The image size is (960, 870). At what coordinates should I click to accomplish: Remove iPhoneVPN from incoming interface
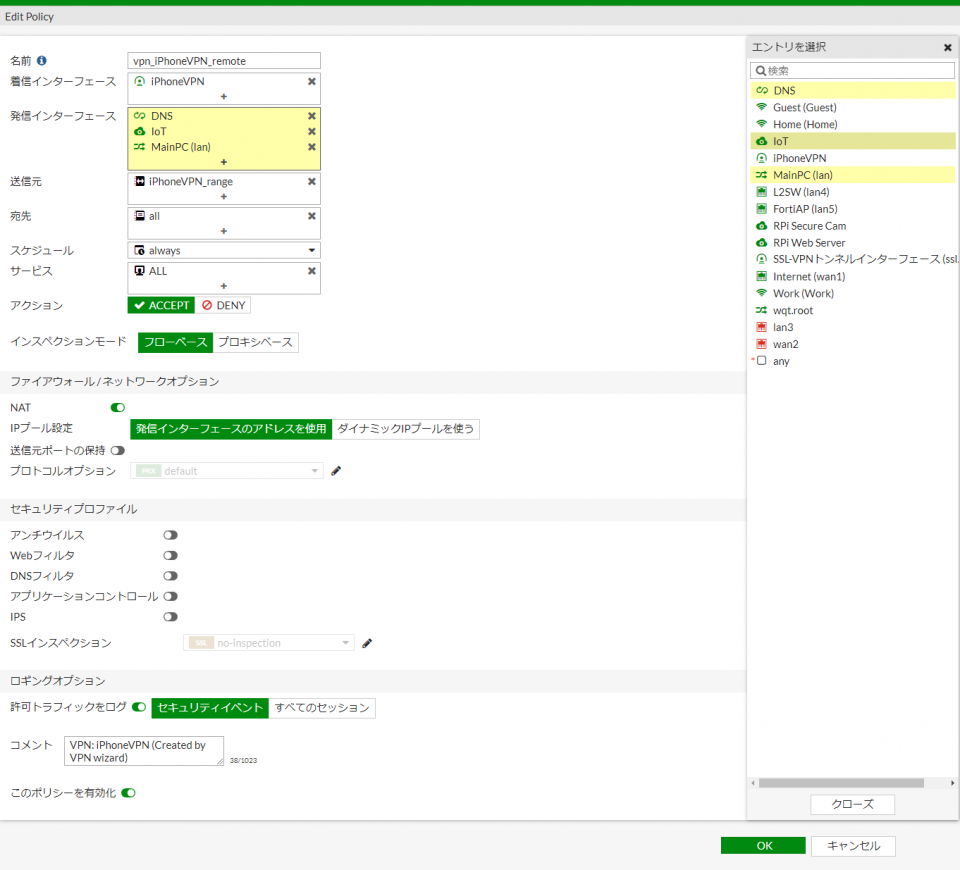point(312,81)
